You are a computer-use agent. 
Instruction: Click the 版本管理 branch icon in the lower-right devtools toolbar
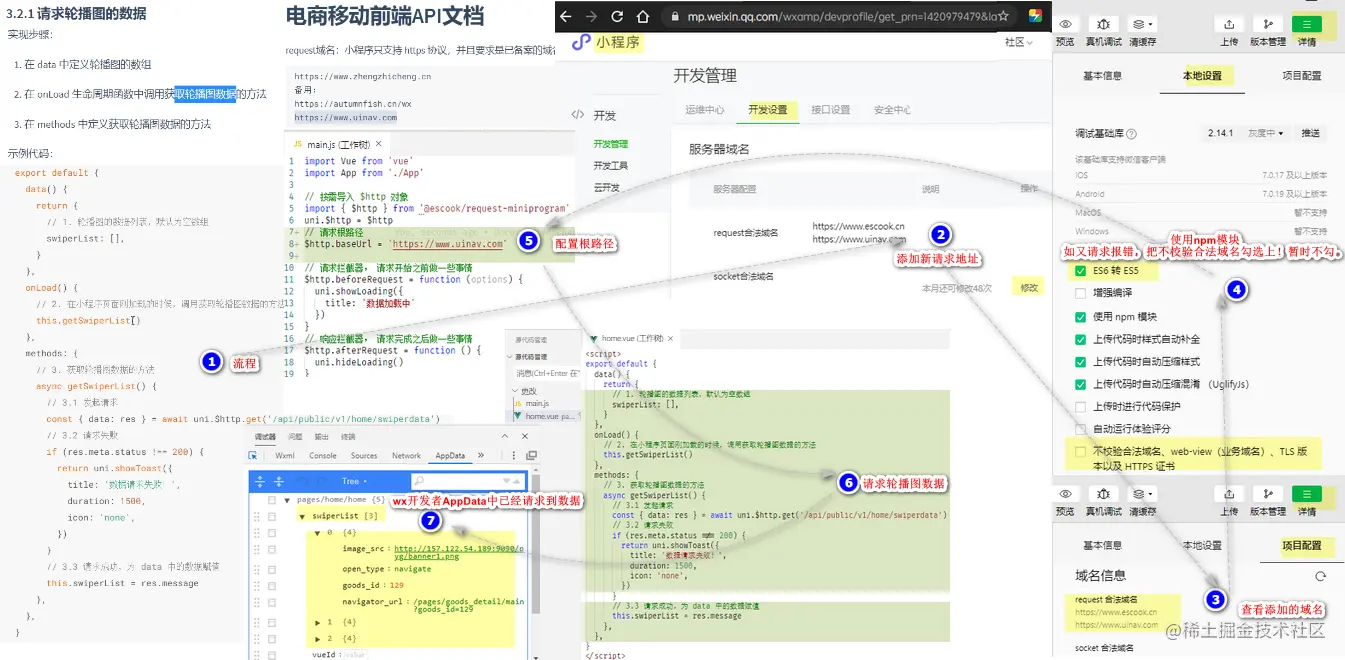(x=1268, y=494)
